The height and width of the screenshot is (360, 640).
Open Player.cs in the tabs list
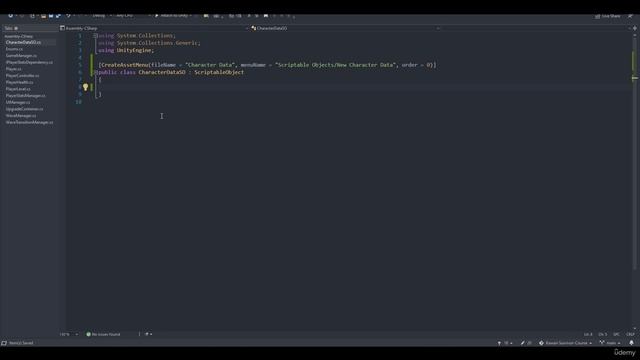point(13,69)
